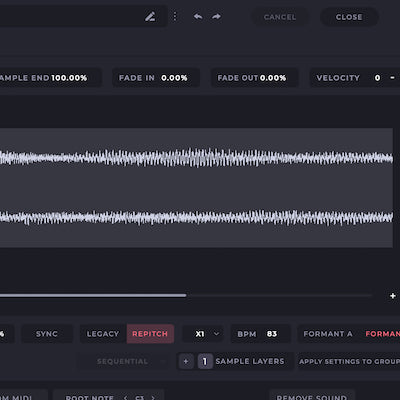The image size is (400, 400).
Task: Open the three-dot options menu
Action: pos(175,16)
